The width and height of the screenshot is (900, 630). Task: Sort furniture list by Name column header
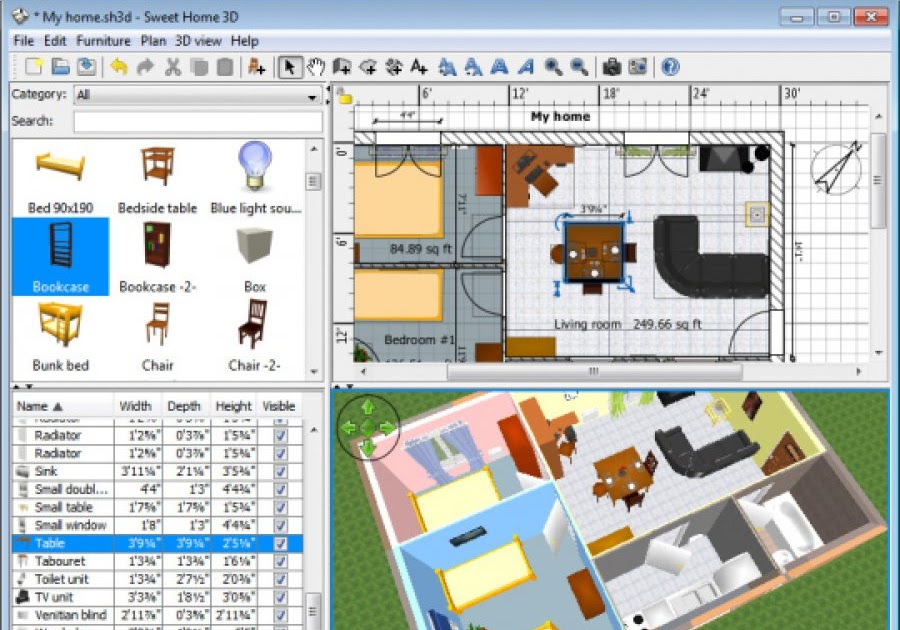(x=63, y=406)
